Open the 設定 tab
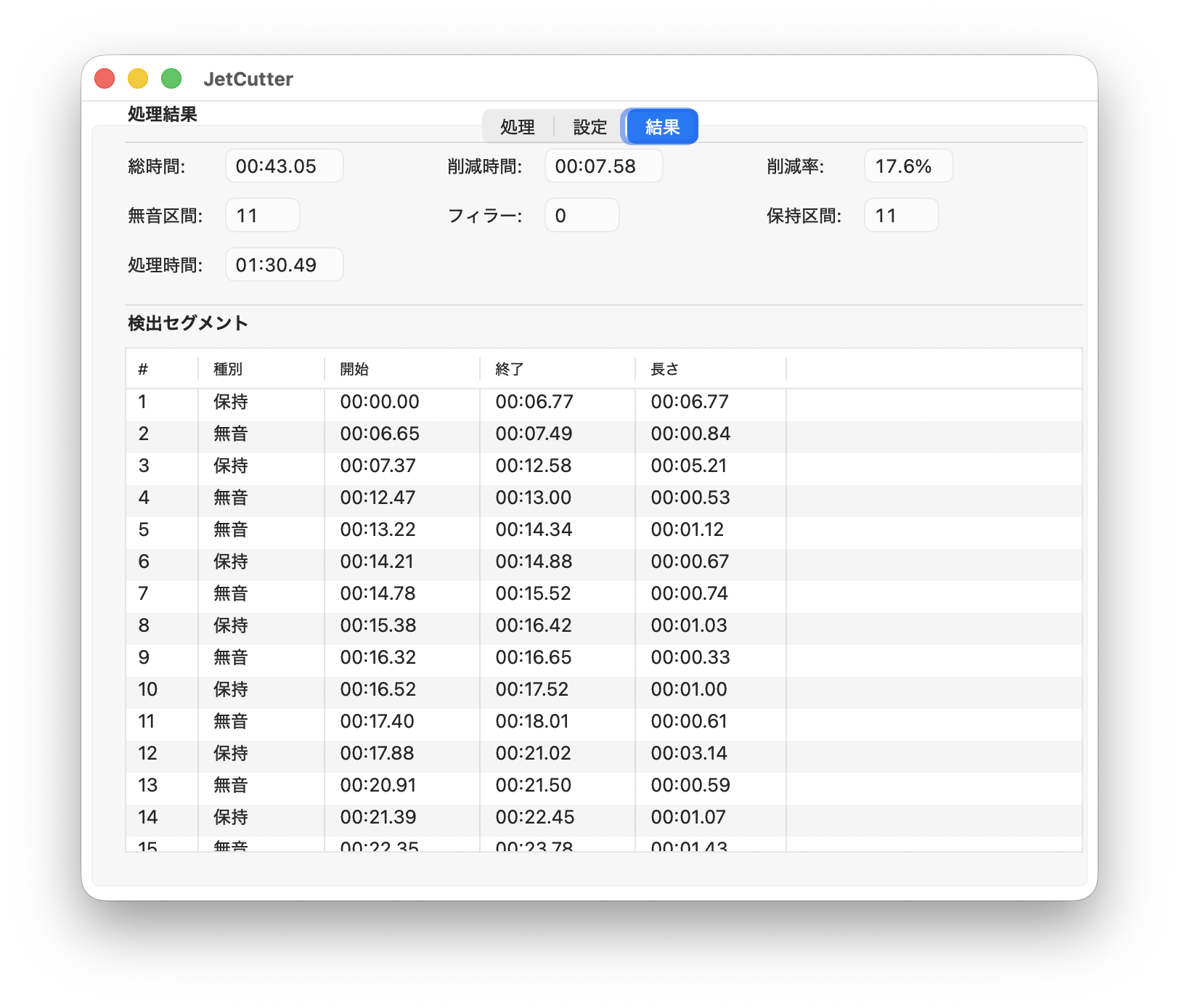The image size is (1179, 1008). click(589, 127)
